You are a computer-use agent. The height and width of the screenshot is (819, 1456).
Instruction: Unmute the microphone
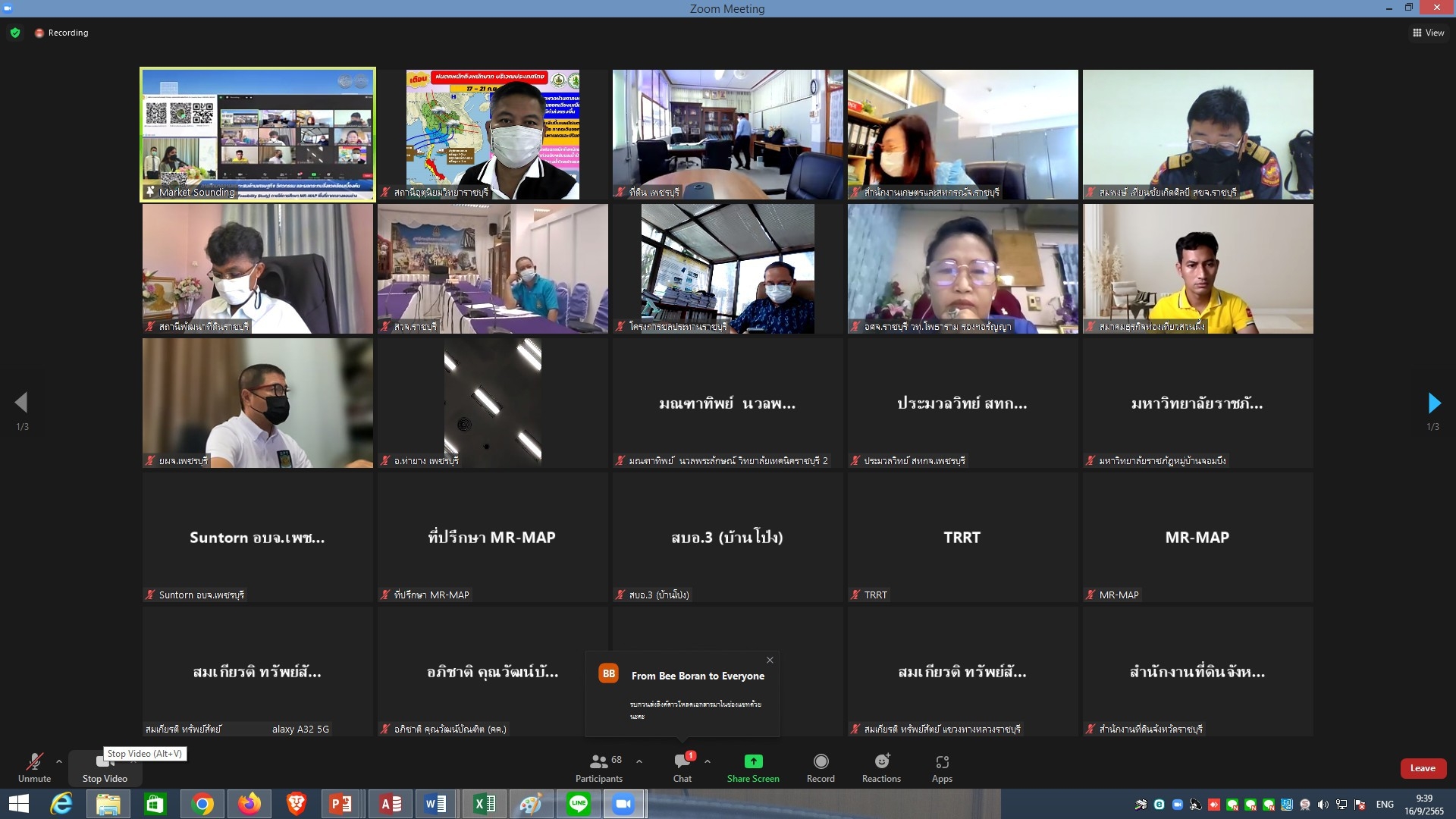click(x=34, y=766)
